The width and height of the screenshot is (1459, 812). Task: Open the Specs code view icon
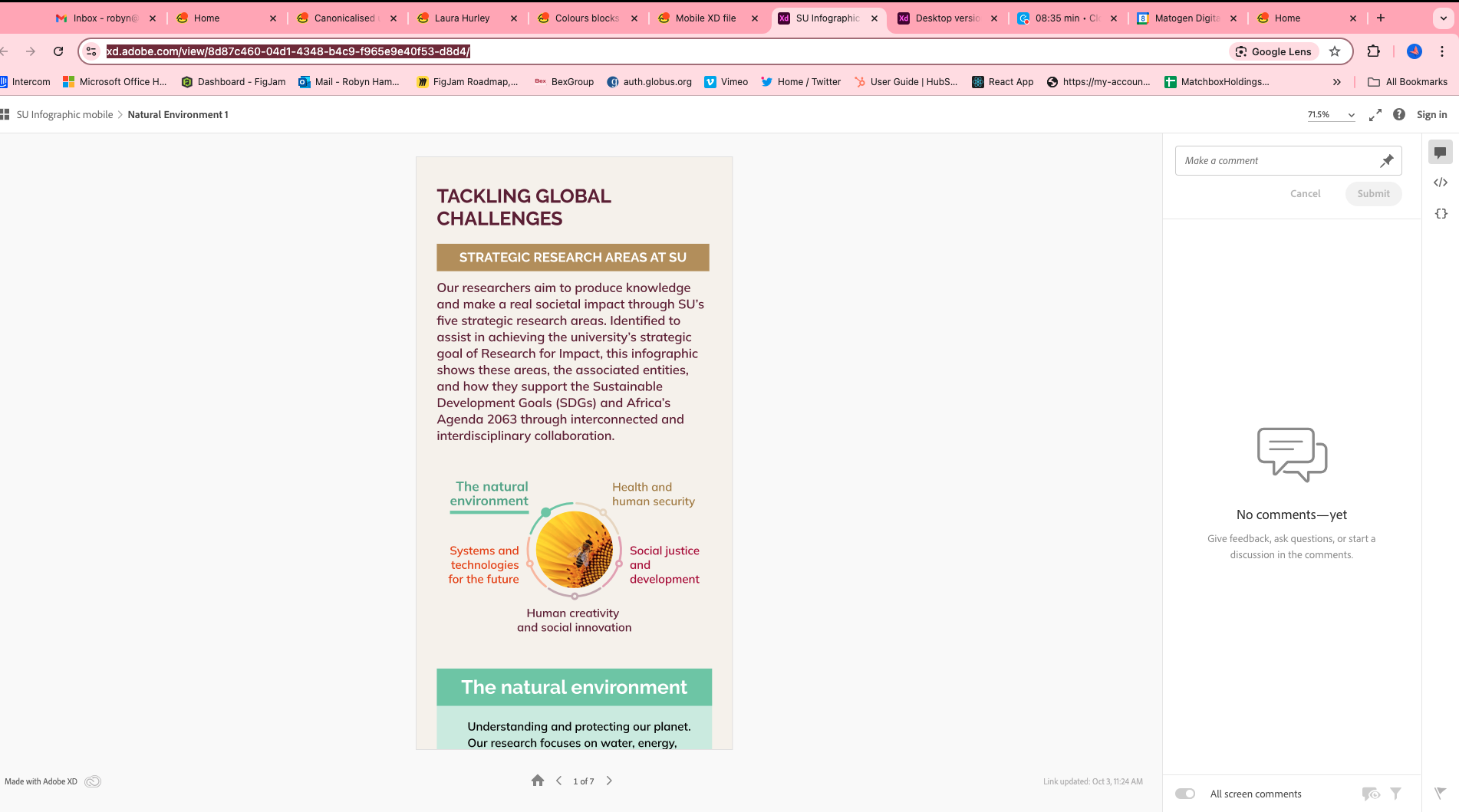[1440, 182]
